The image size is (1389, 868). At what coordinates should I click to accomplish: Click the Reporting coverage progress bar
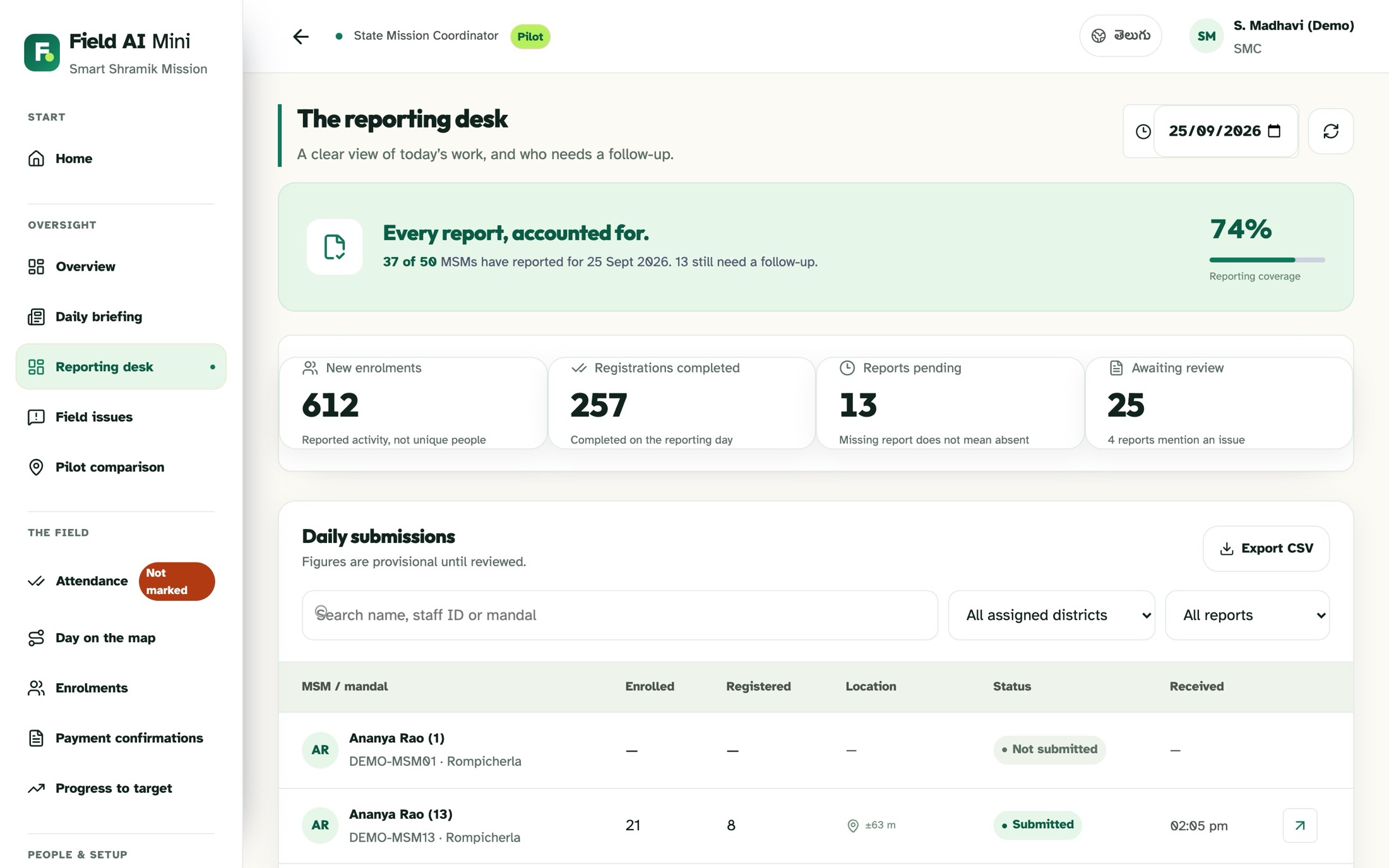pos(1267,259)
